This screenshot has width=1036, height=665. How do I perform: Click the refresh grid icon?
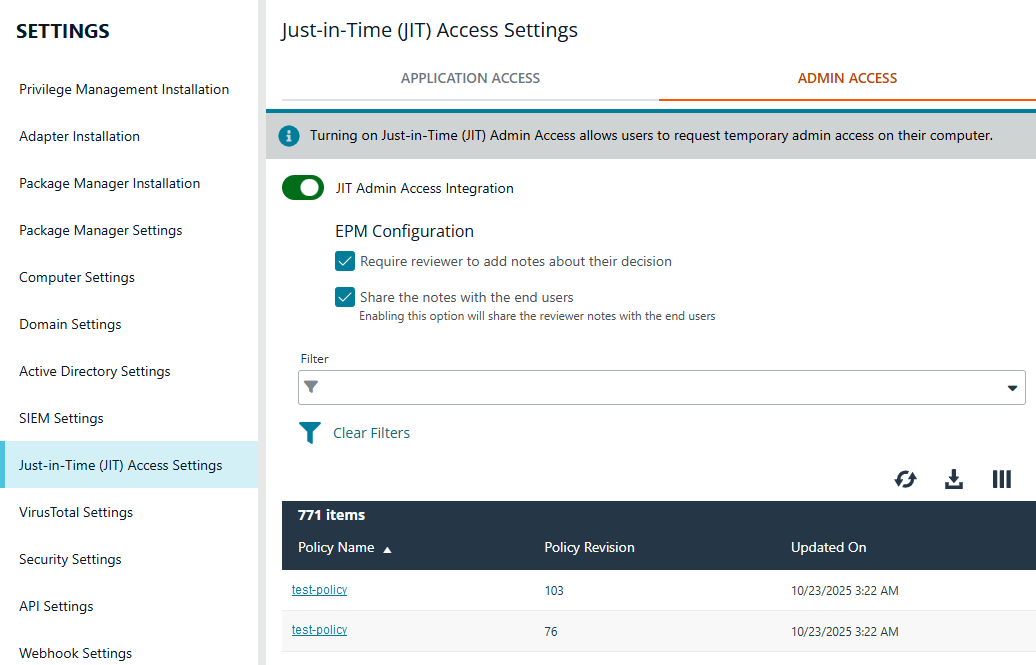tap(905, 479)
